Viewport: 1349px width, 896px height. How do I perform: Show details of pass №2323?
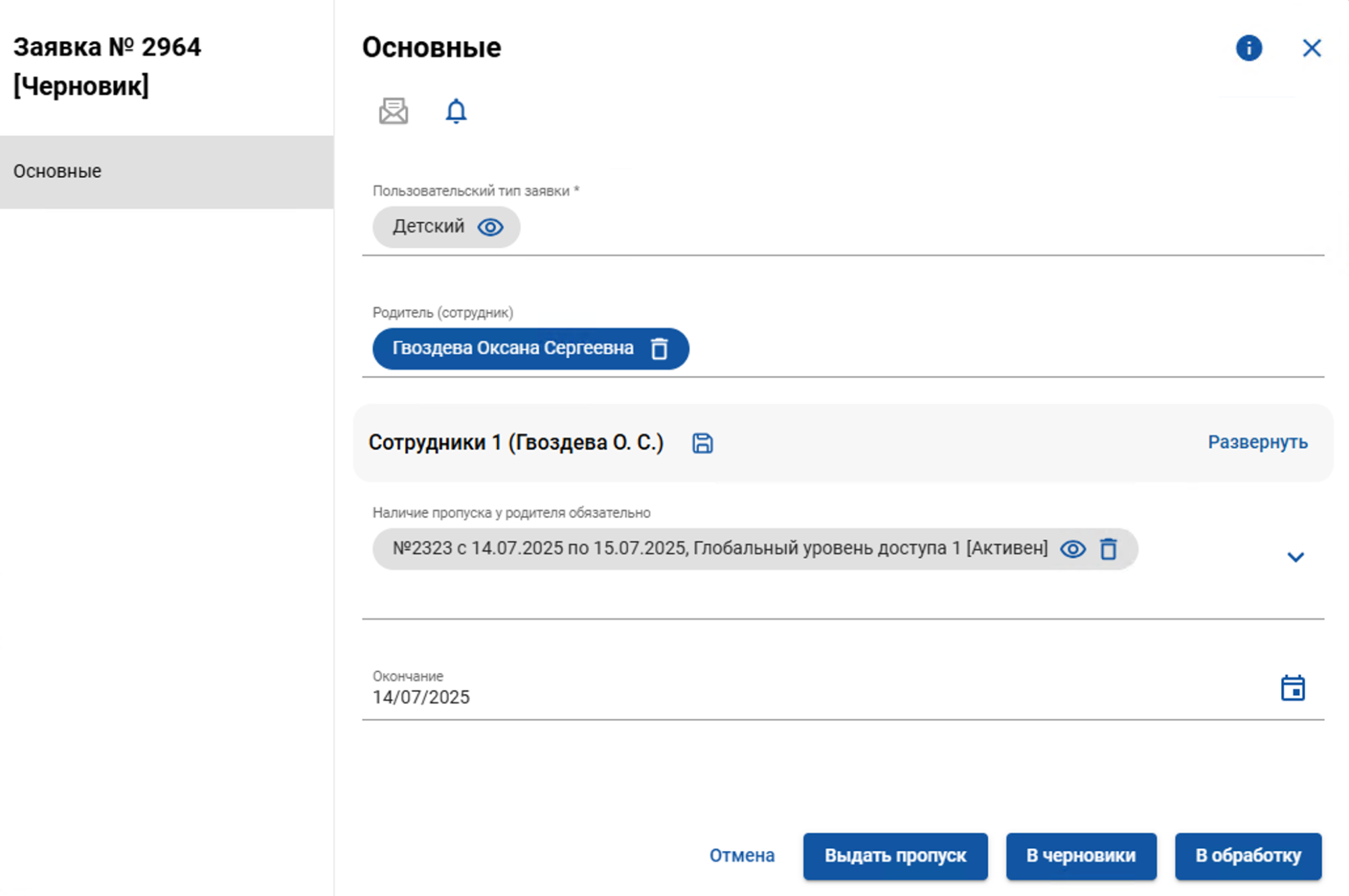point(1074,549)
